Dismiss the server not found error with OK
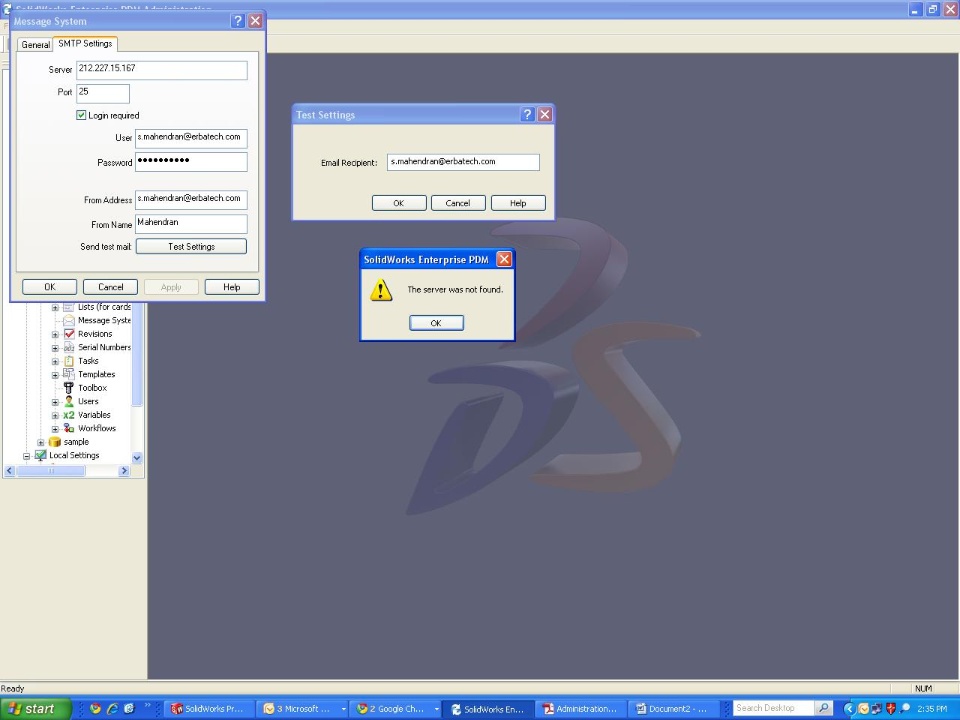This screenshot has width=960, height=720. (x=437, y=323)
